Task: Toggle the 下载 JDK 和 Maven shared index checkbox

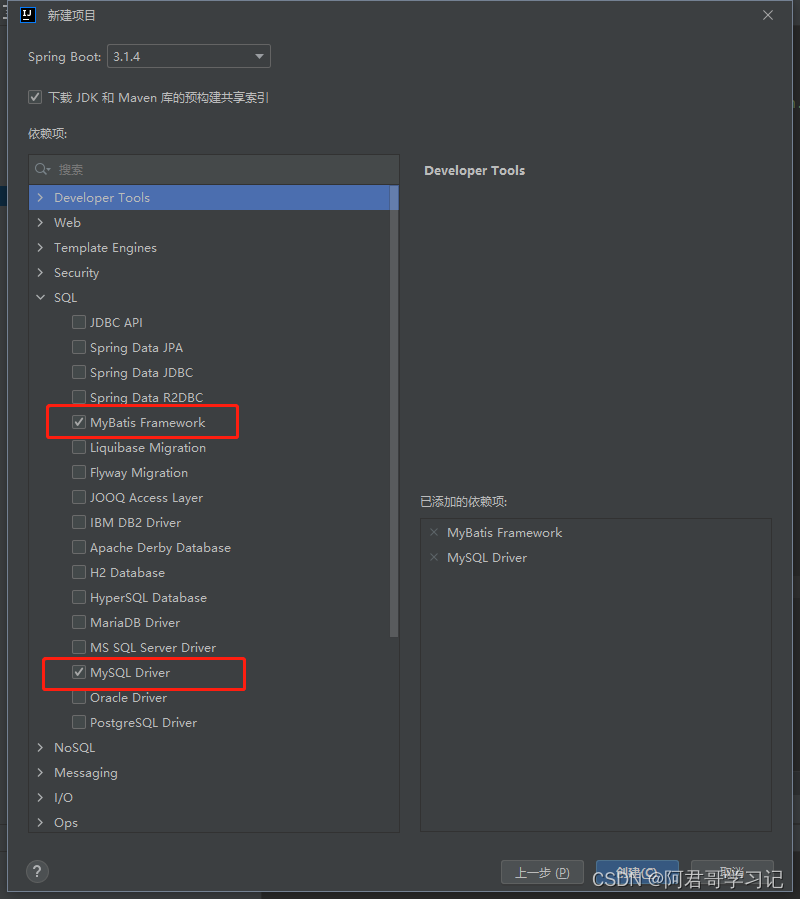Action: tap(35, 97)
